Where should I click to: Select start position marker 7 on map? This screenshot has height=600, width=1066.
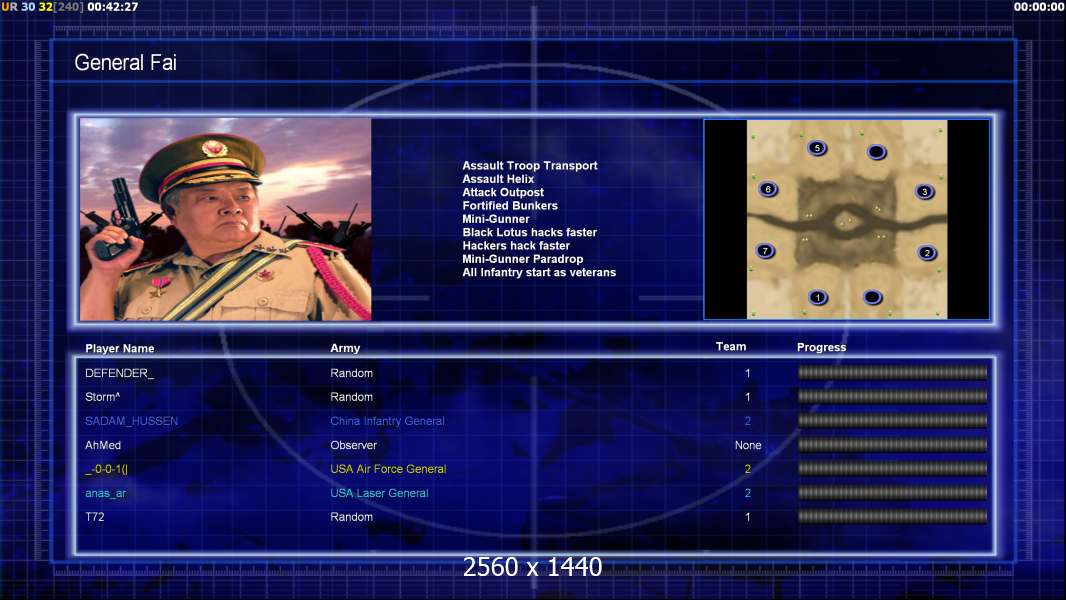[x=766, y=251]
